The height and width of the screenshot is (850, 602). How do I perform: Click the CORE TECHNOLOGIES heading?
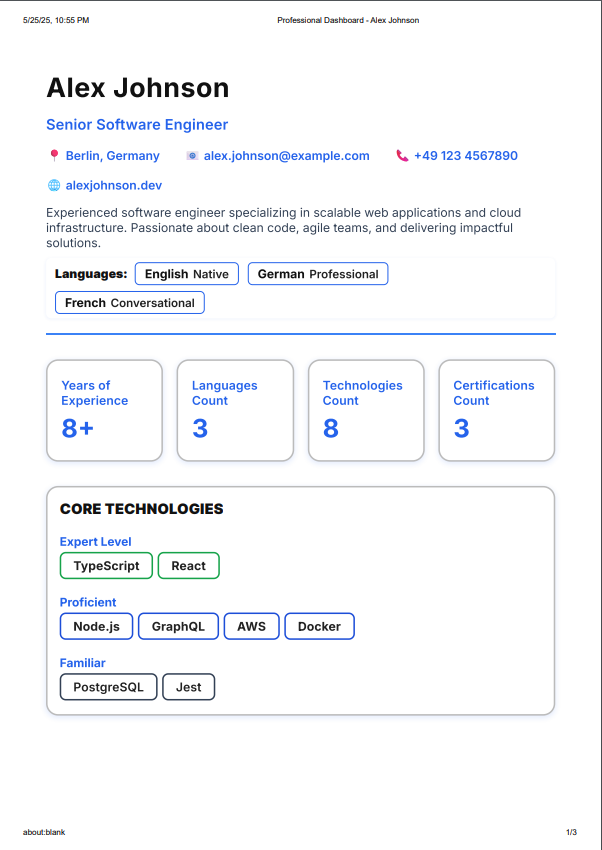pos(141,509)
